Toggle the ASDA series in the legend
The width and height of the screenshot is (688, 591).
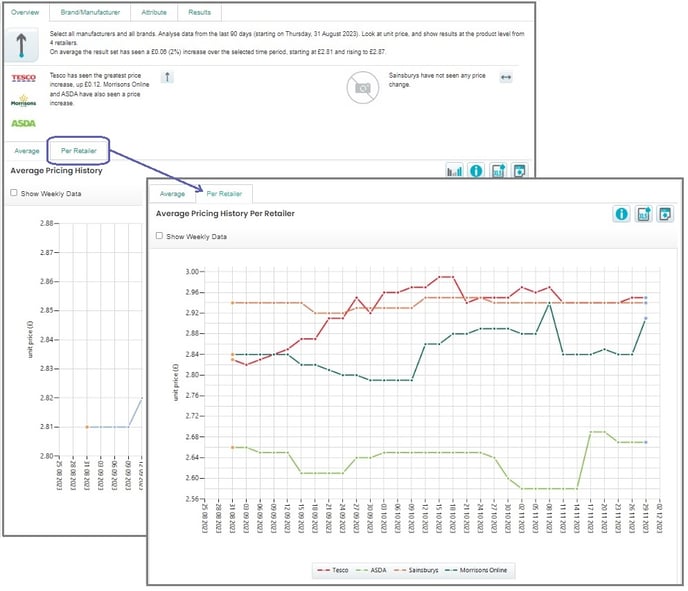click(x=371, y=570)
